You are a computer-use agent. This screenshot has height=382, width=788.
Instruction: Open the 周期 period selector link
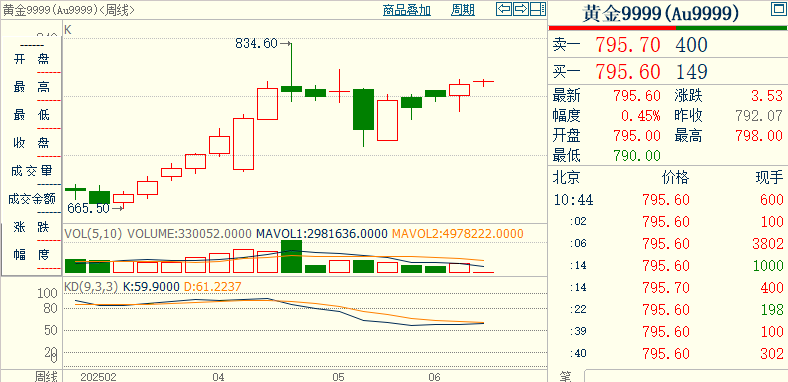point(463,10)
